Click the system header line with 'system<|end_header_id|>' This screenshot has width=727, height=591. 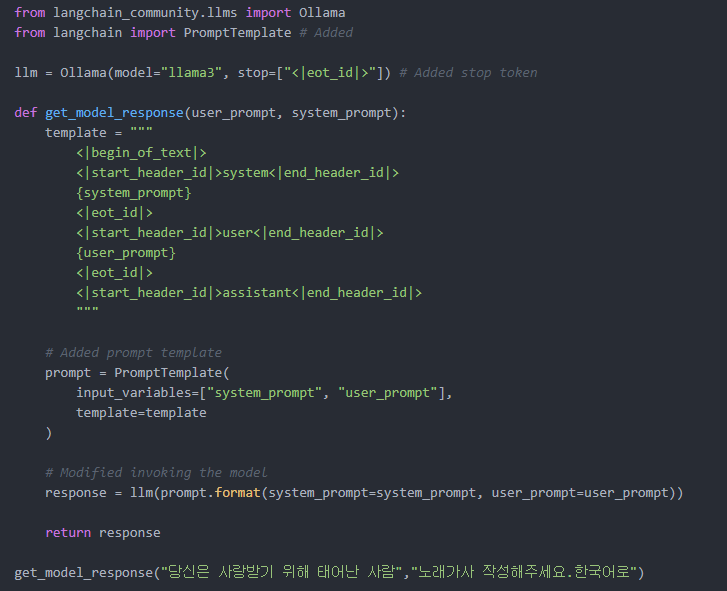[237, 173]
